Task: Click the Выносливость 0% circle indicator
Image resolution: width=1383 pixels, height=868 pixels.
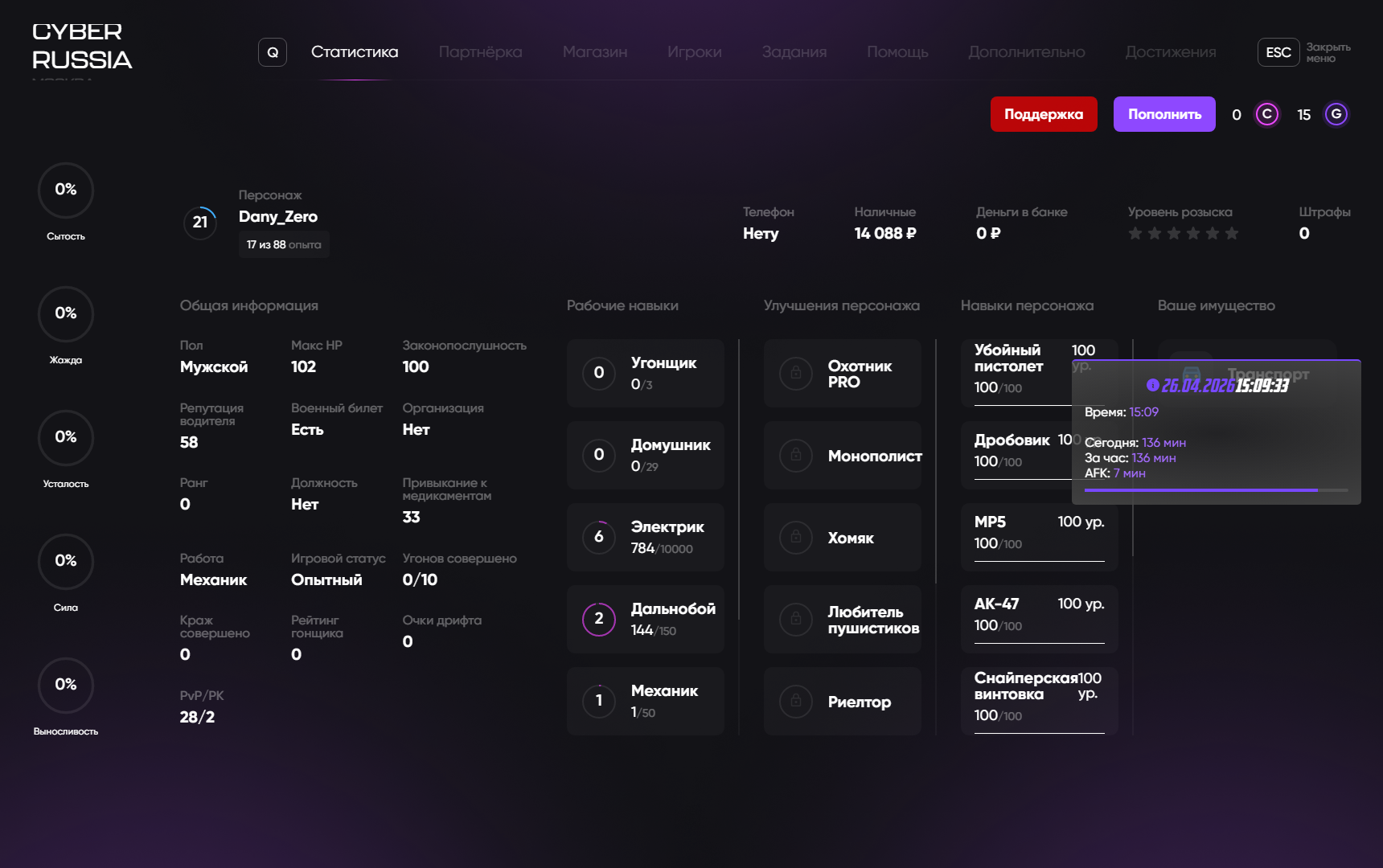Action: (x=66, y=686)
